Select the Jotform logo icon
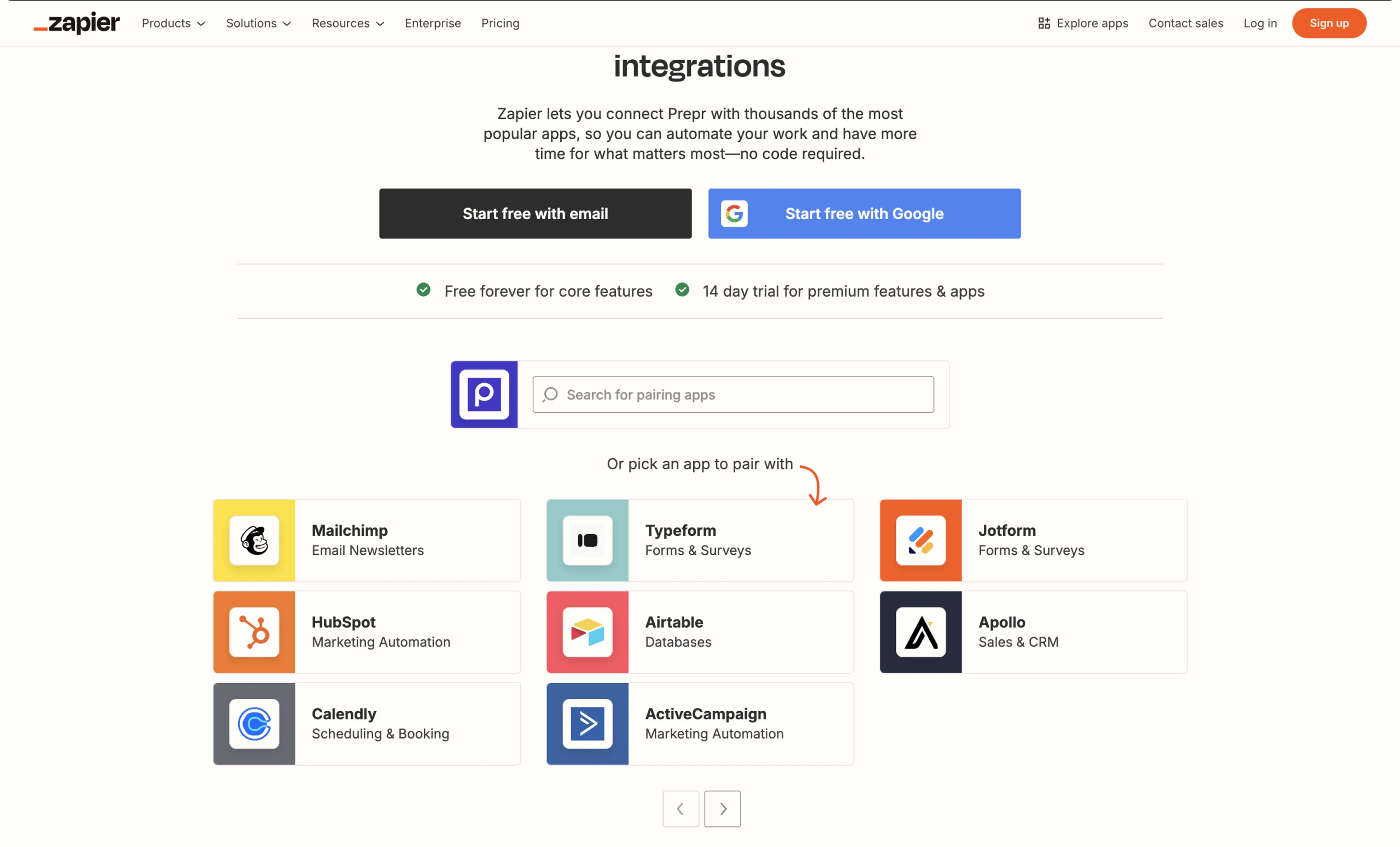Screen dimensions: 1400x847 pos(921,541)
